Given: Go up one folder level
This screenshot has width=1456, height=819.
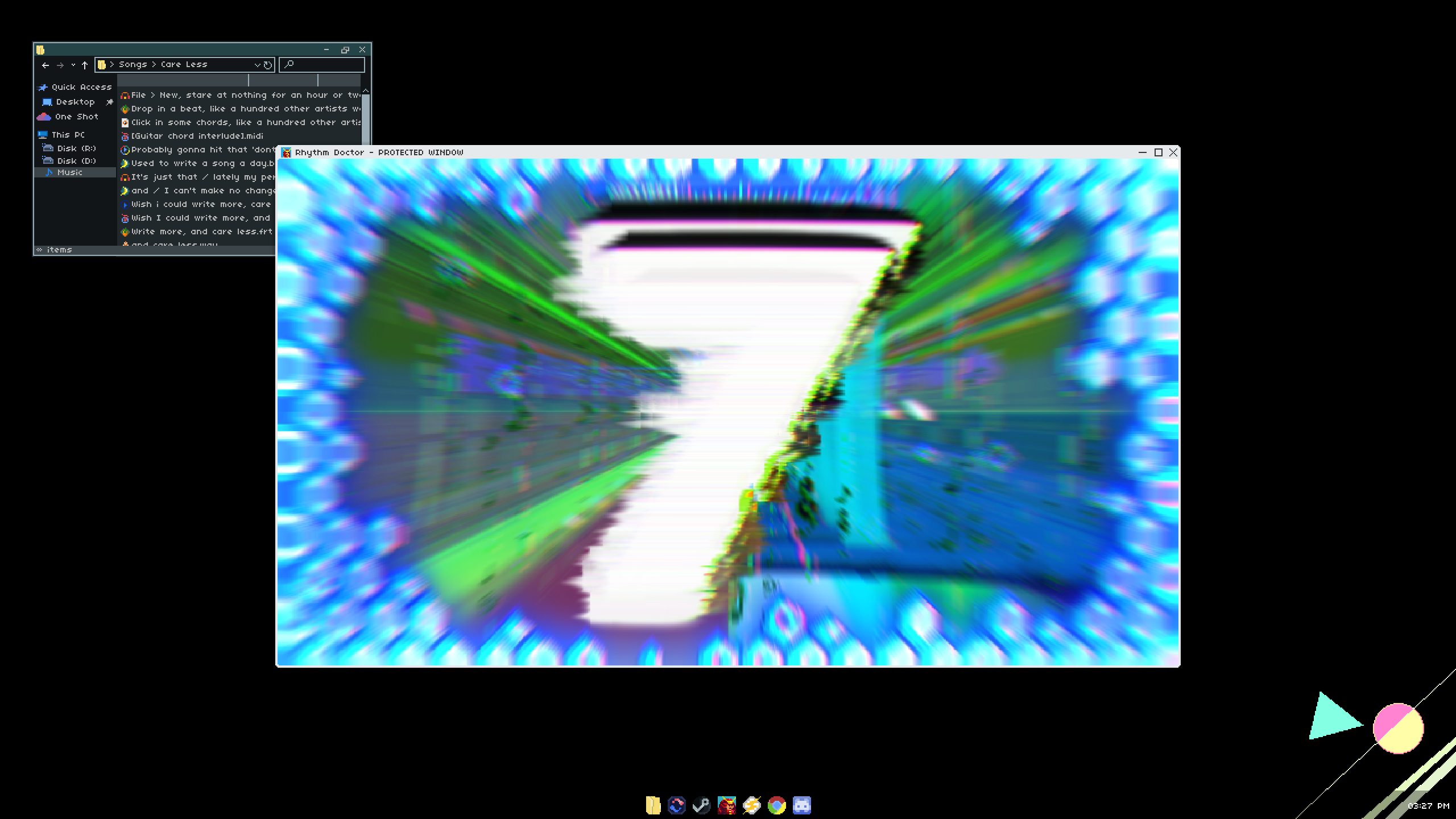Looking at the screenshot, I should click(85, 65).
